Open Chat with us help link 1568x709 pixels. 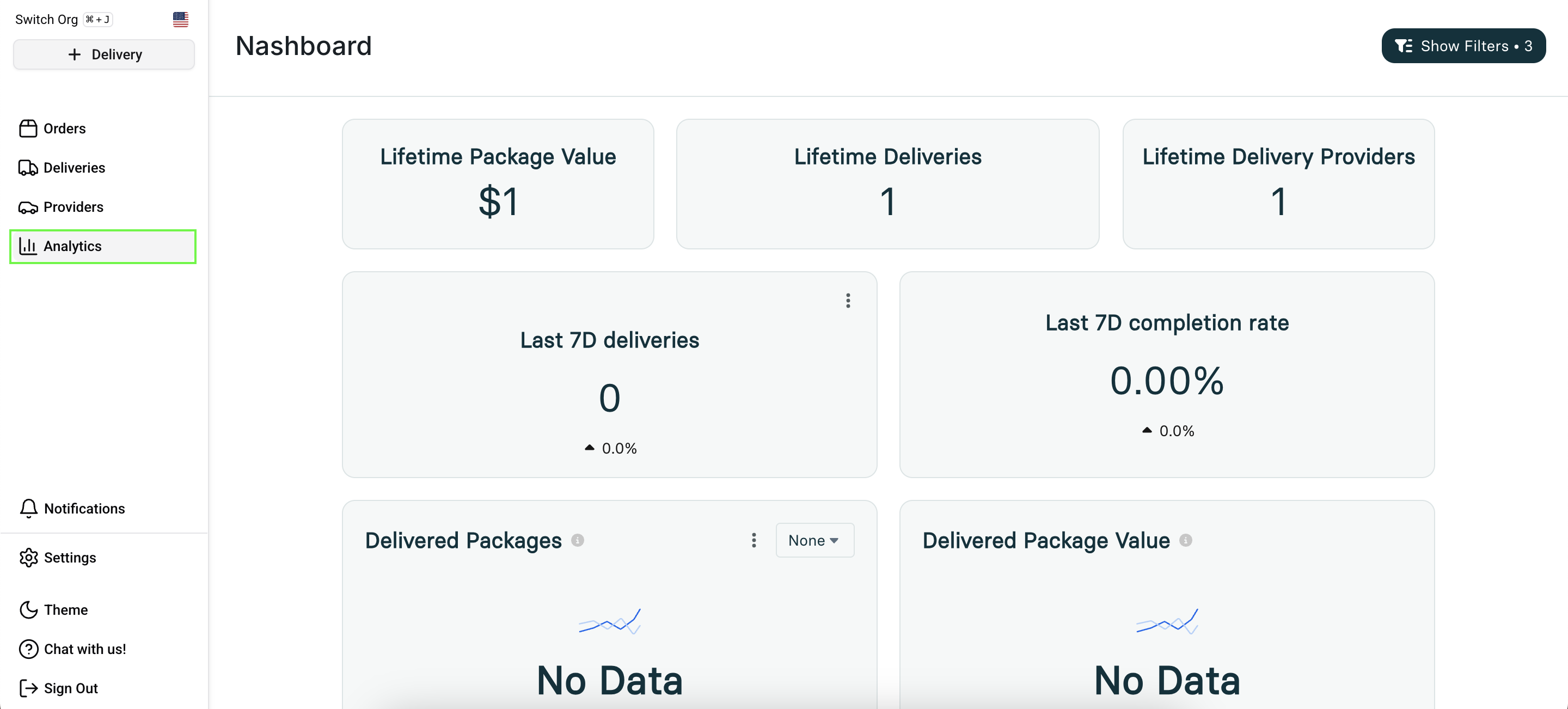coord(84,649)
